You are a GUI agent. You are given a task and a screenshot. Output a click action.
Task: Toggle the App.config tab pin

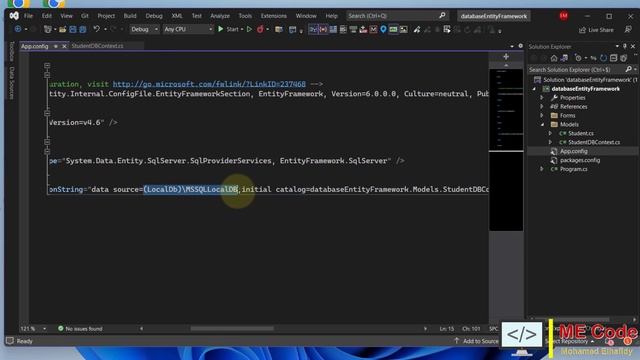coord(56,46)
